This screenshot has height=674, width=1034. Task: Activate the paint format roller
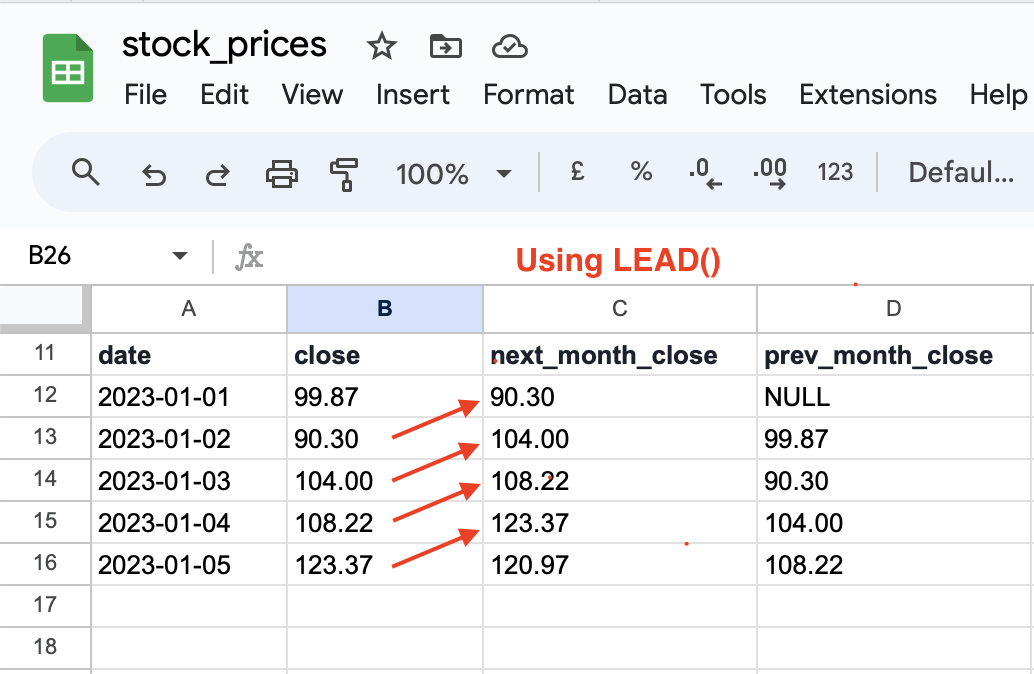click(x=344, y=175)
